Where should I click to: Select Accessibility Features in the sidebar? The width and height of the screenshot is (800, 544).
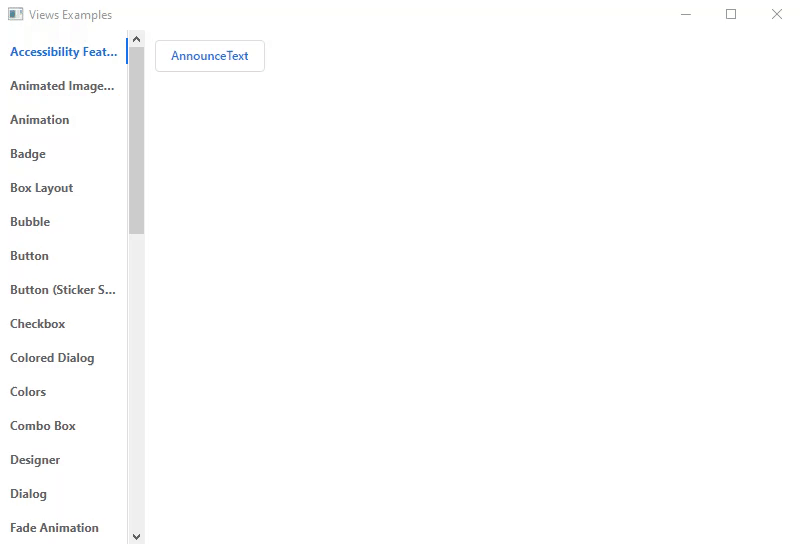coord(63,52)
